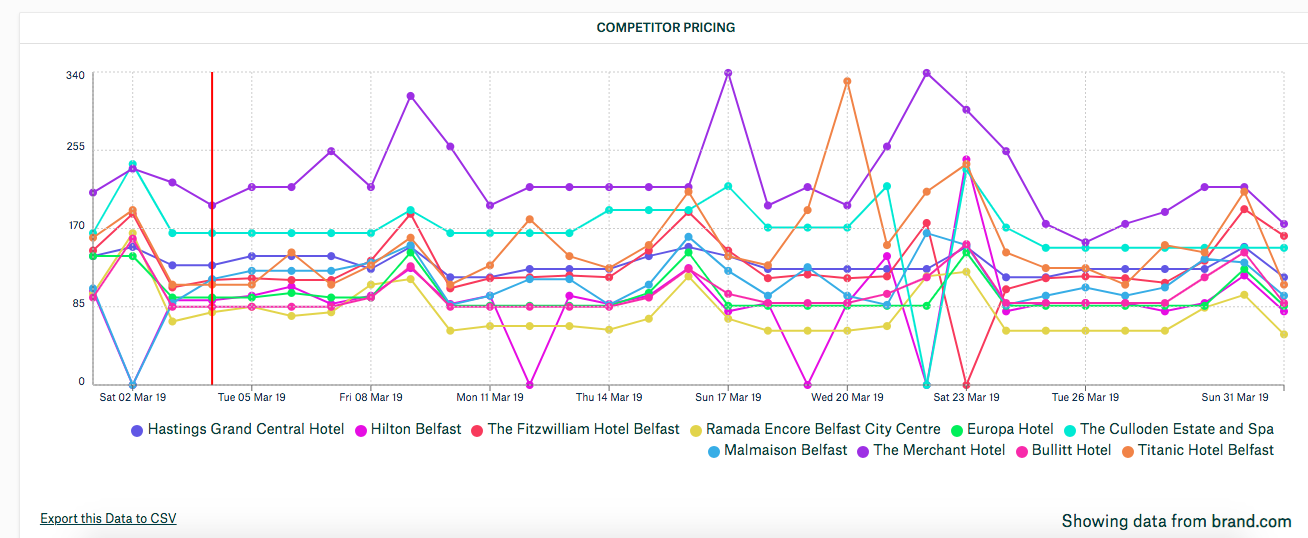Select the red zero-value point at Sat 23 Mar
Screen dimensions: 1308x538
coord(966,385)
